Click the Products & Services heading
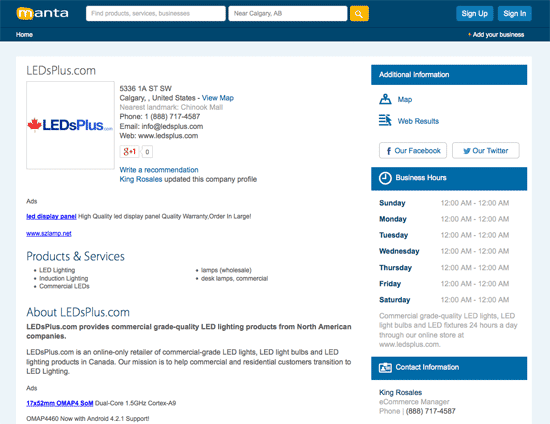Viewport: 550px width, 424px height. [75, 256]
